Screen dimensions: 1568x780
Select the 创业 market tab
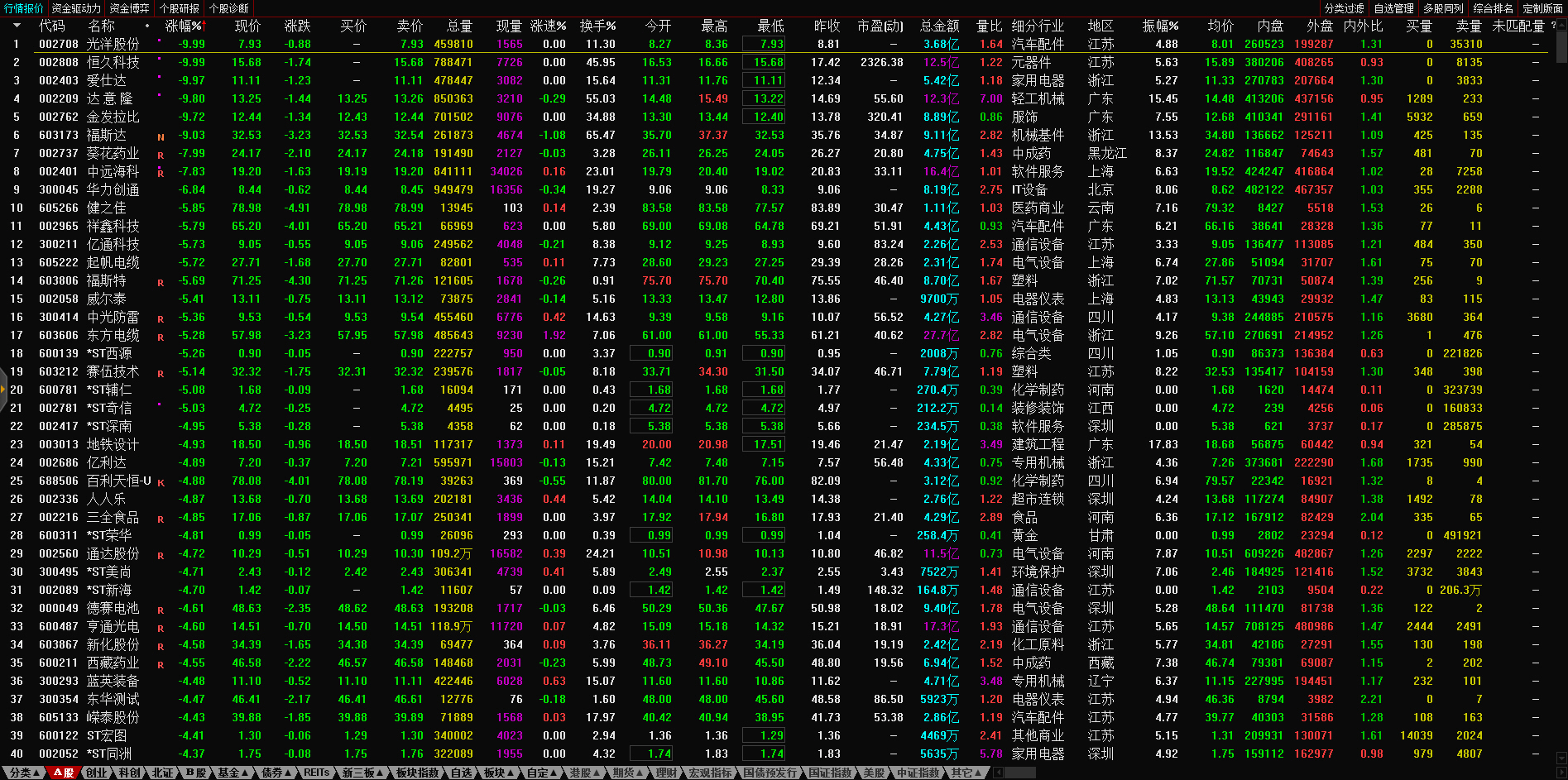pyautogui.click(x=97, y=773)
